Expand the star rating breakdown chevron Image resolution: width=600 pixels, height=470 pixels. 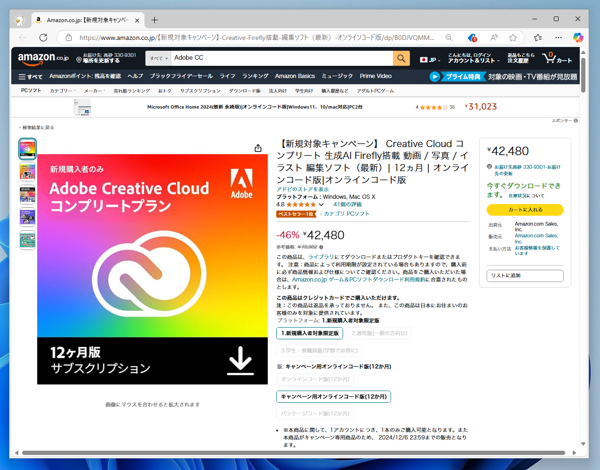pyautogui.click(x=321, y=205)
